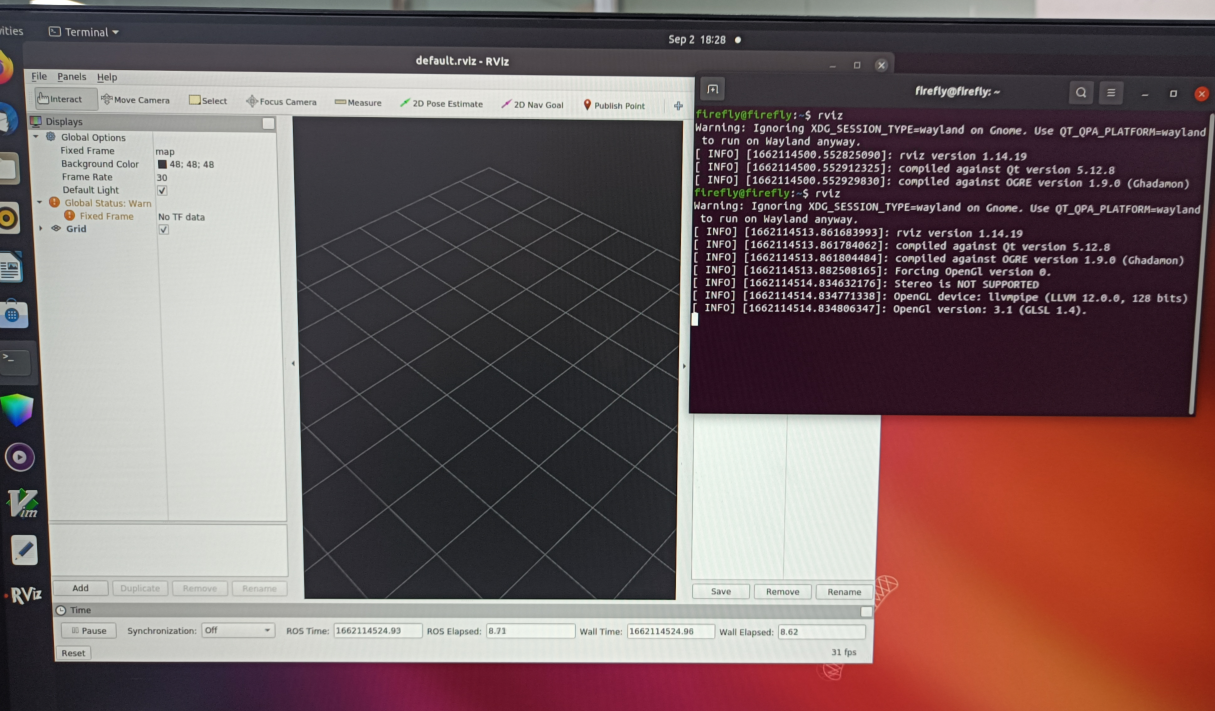This screenshot has height=711, width=1215.
Task: Open the File menu in RViz
Action: click(x=38, y=76)
